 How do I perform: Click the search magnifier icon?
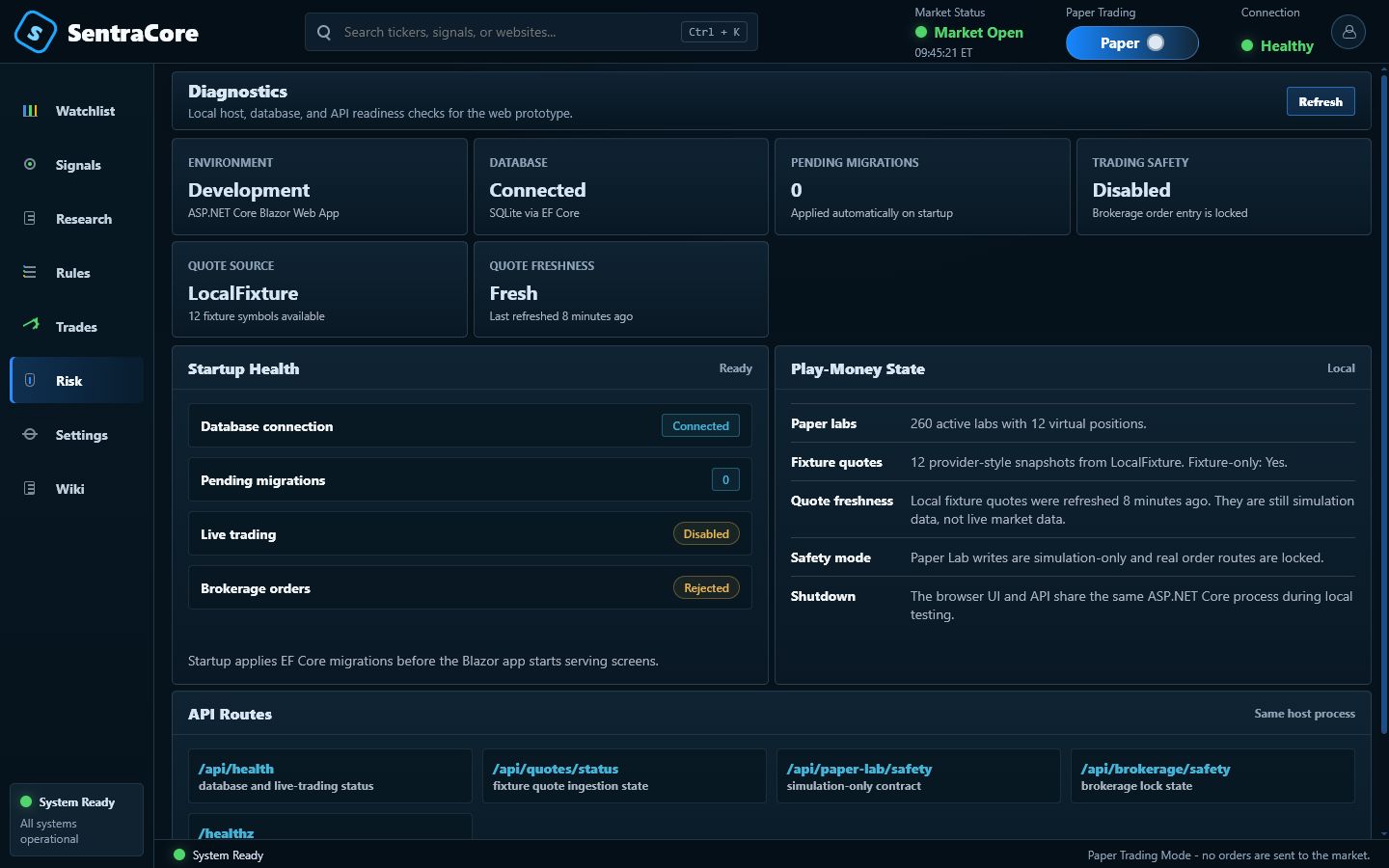click(324, 32)
